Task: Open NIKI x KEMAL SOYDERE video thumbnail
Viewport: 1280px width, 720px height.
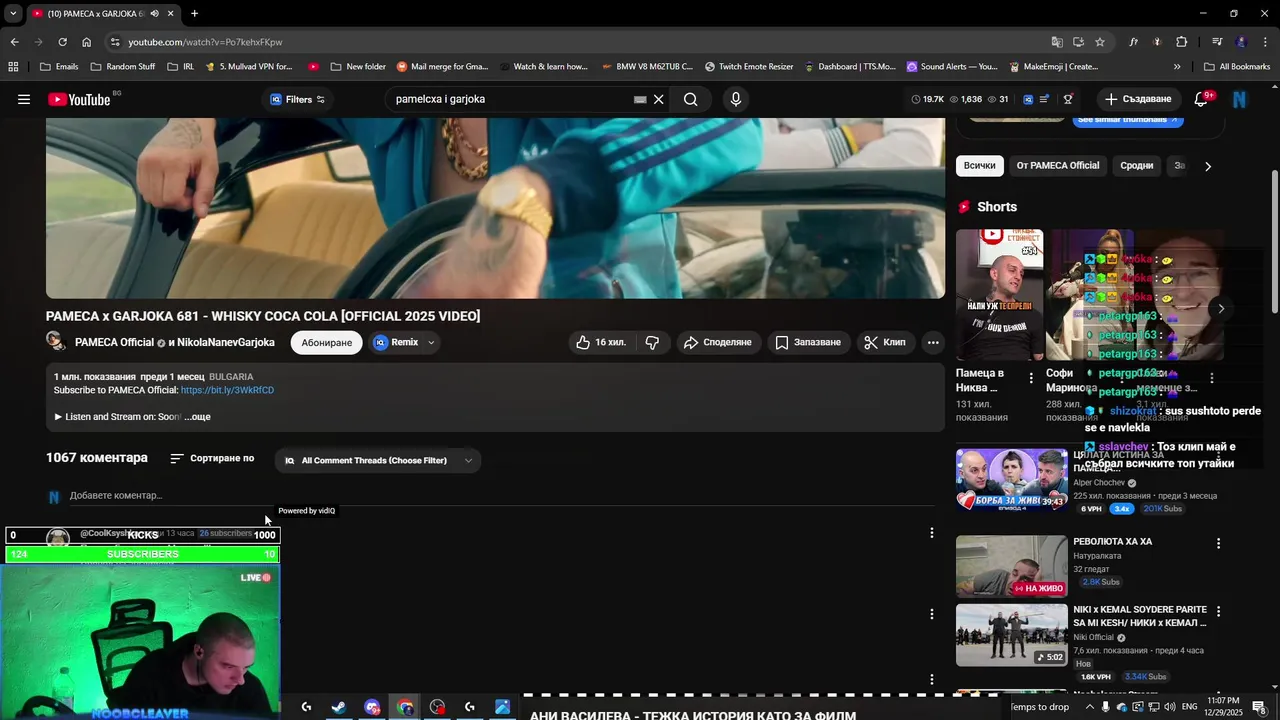Action: [x=1011, y=634]
